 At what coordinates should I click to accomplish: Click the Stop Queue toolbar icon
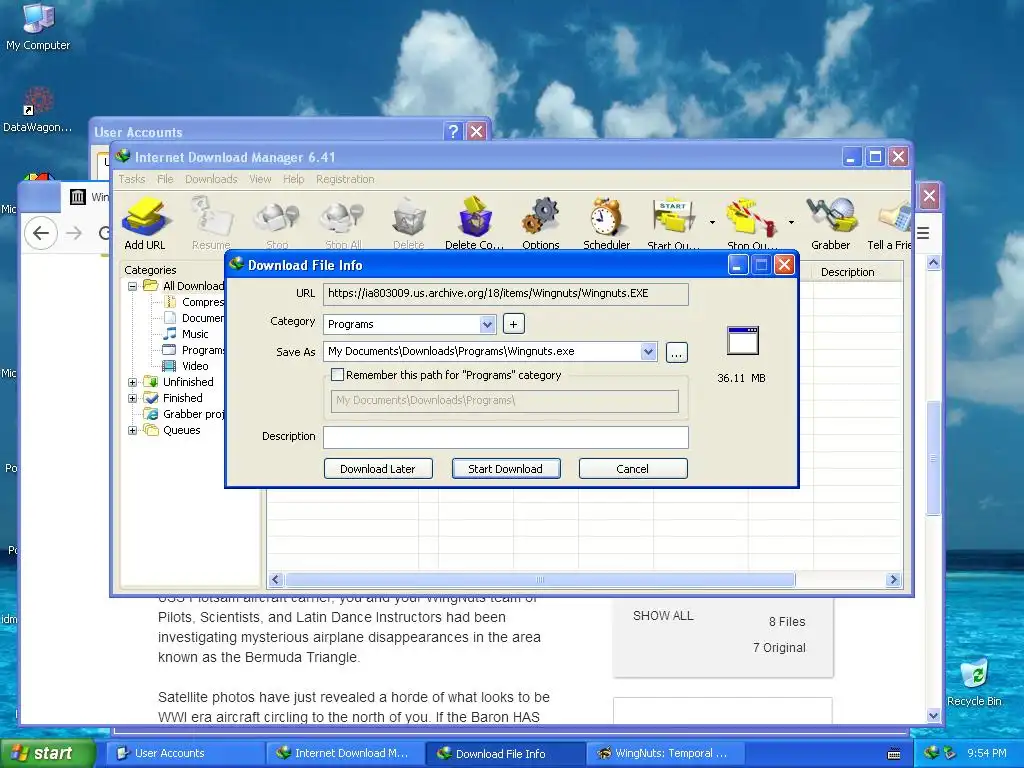(x=752, y=223)
